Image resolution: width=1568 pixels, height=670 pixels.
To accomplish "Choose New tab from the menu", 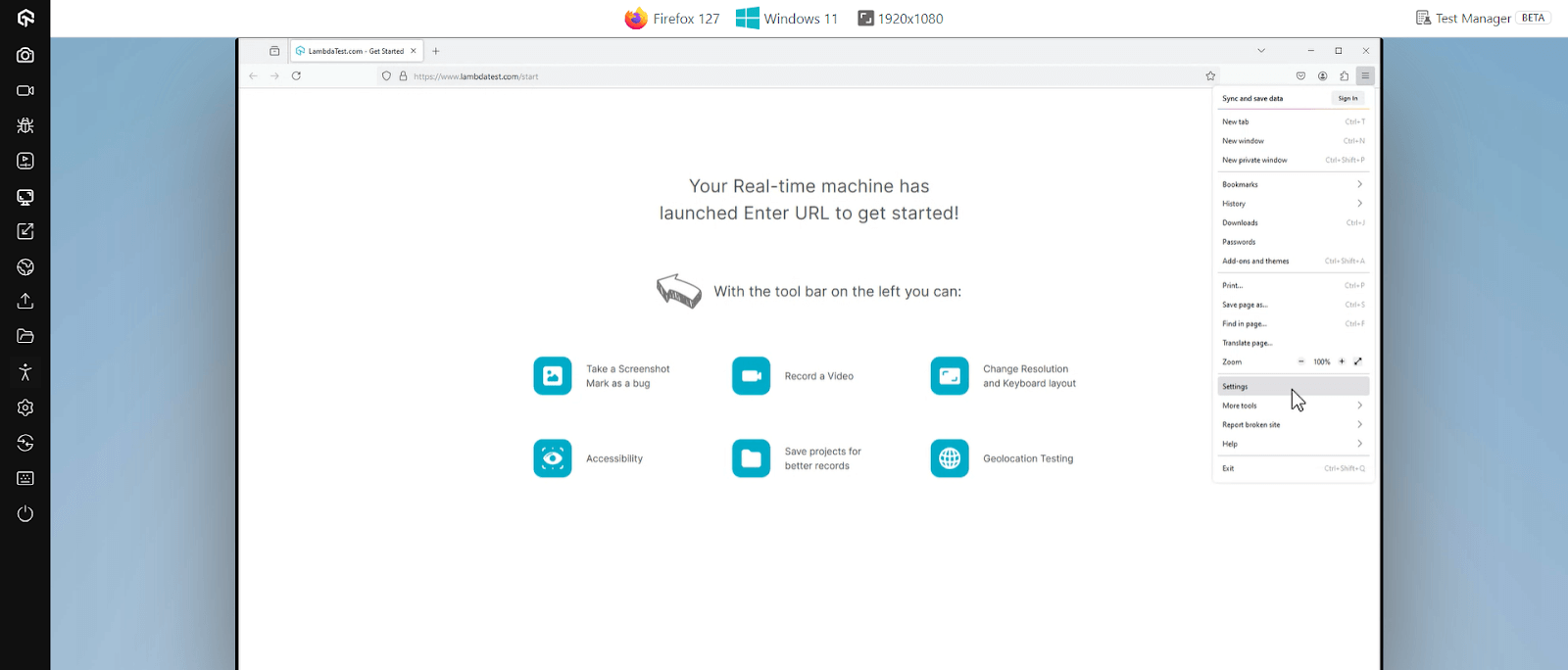I will tap(1293, 121).
